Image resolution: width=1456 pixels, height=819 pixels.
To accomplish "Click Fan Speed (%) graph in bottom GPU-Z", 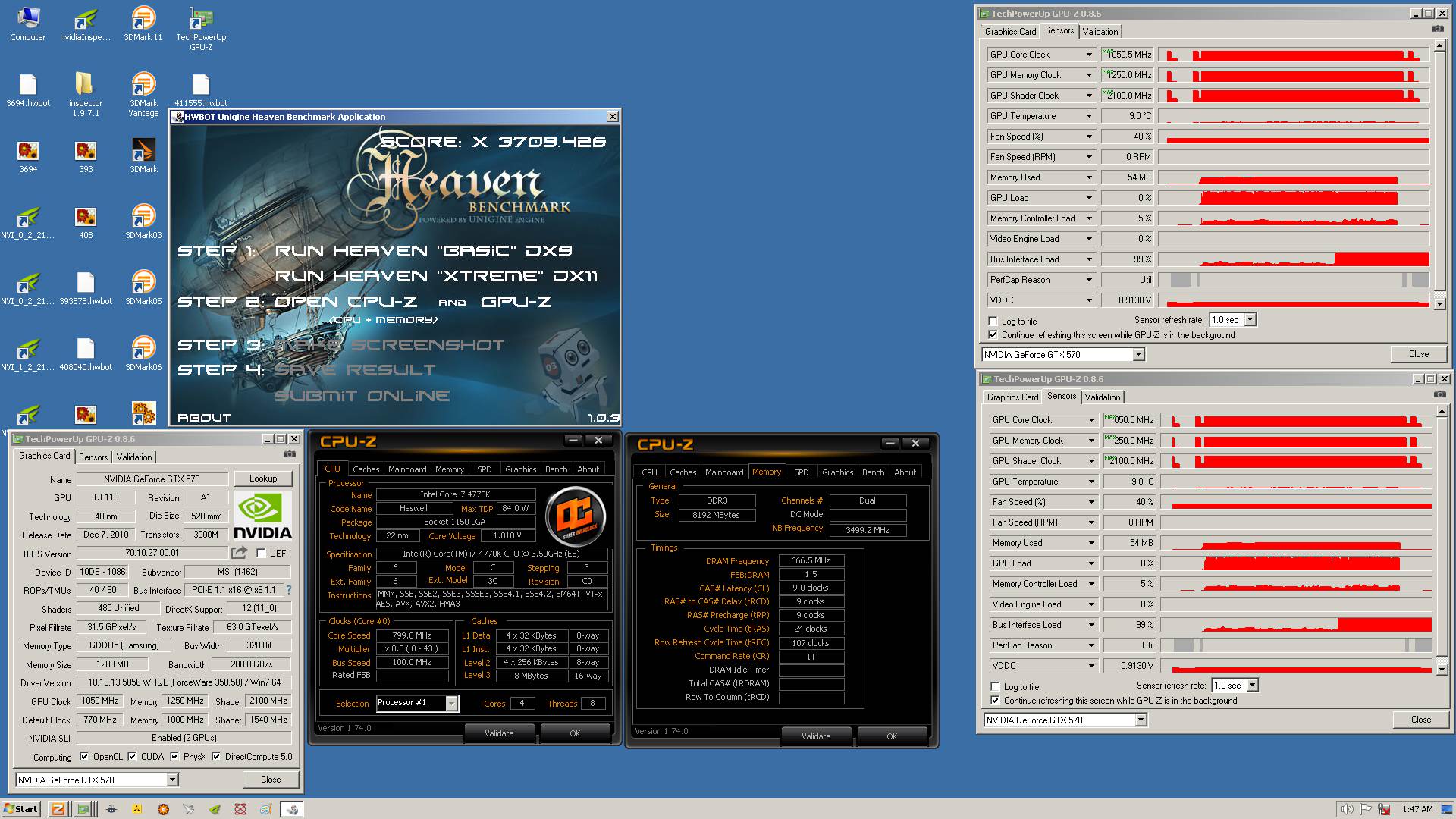I will (1296, 502).
